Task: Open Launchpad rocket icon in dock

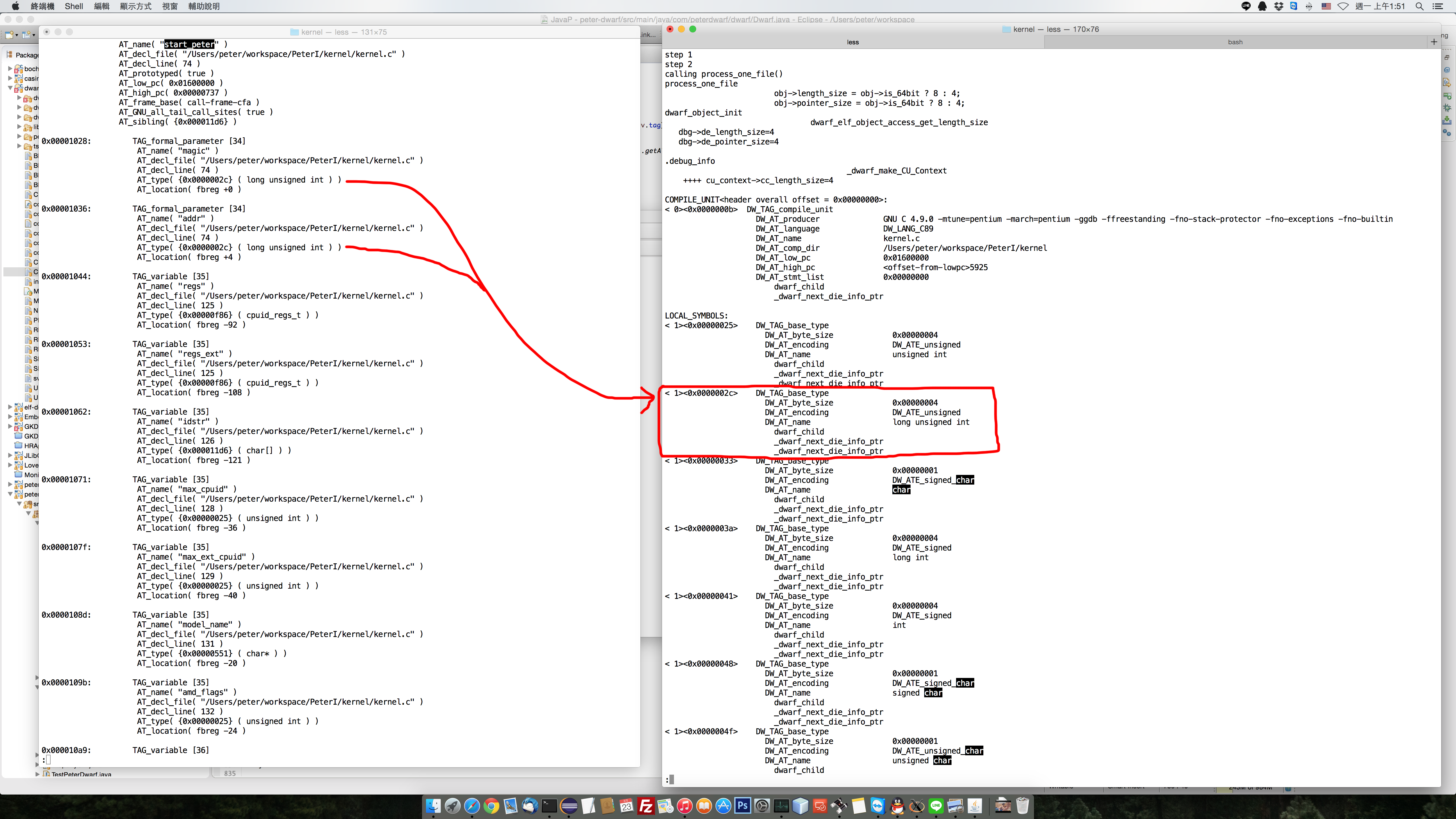Action: coord(452,805)
